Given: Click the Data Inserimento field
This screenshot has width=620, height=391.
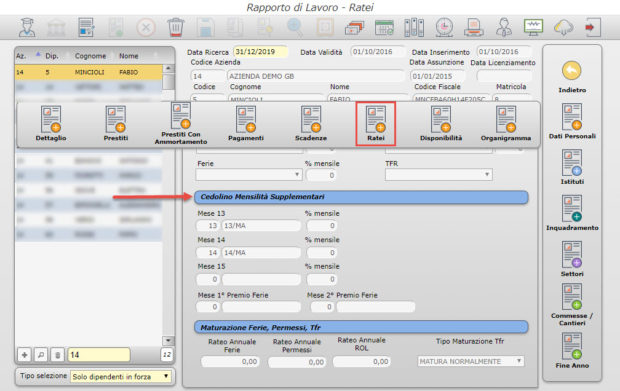Looking at the screenshot, I should [503, 52].
